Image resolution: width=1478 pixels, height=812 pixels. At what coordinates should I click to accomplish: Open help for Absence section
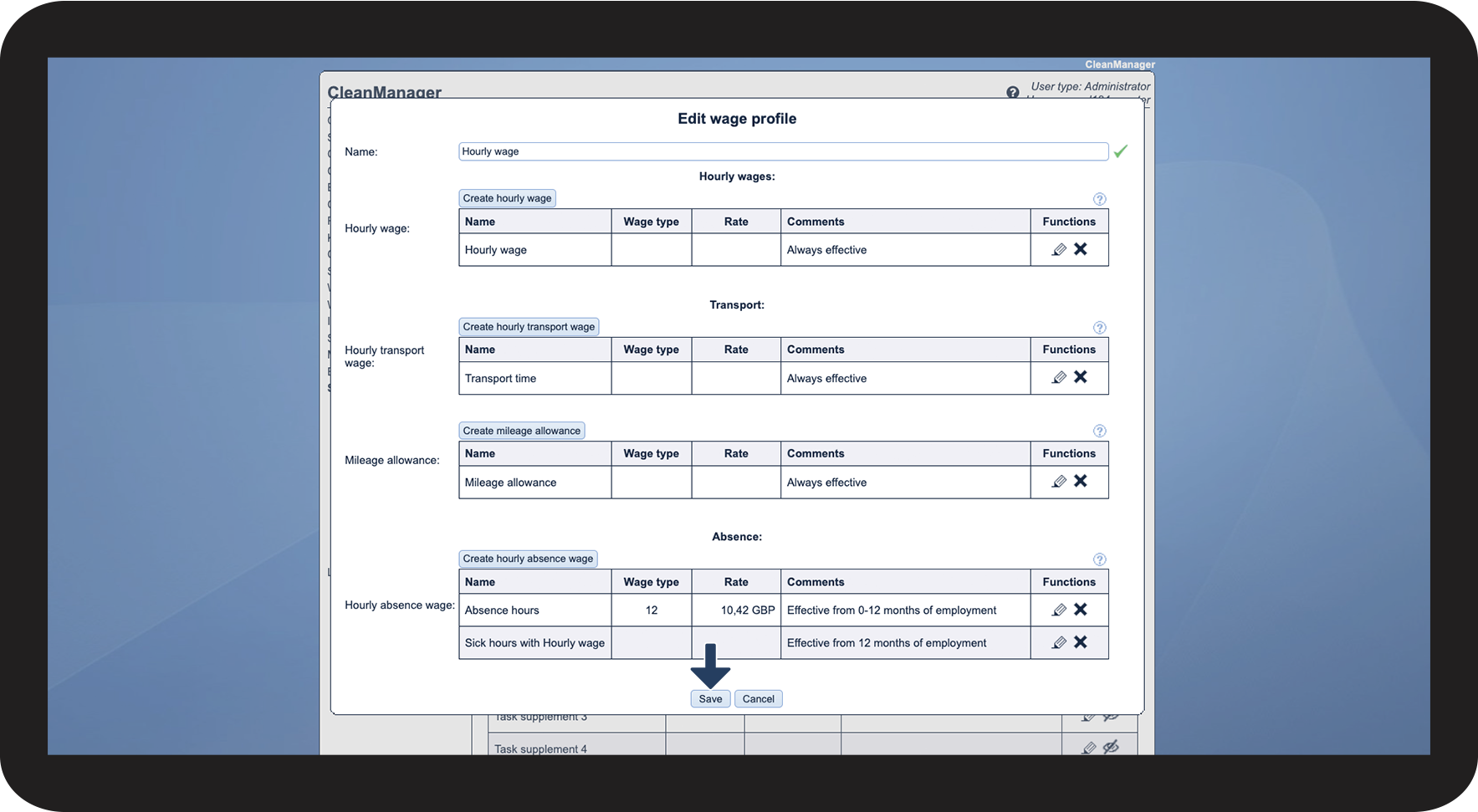click(1099, 559)
